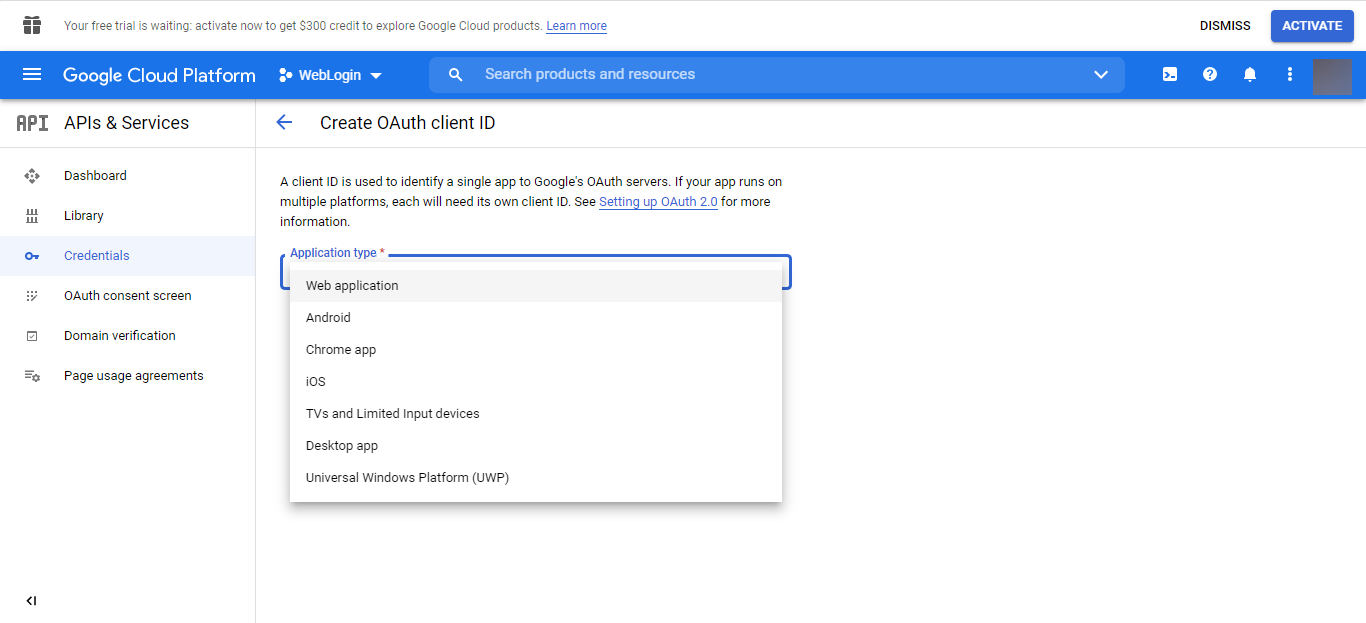Click the APIs & Services heading
The width and height of the screenshot is (1366, 623).
126,123
